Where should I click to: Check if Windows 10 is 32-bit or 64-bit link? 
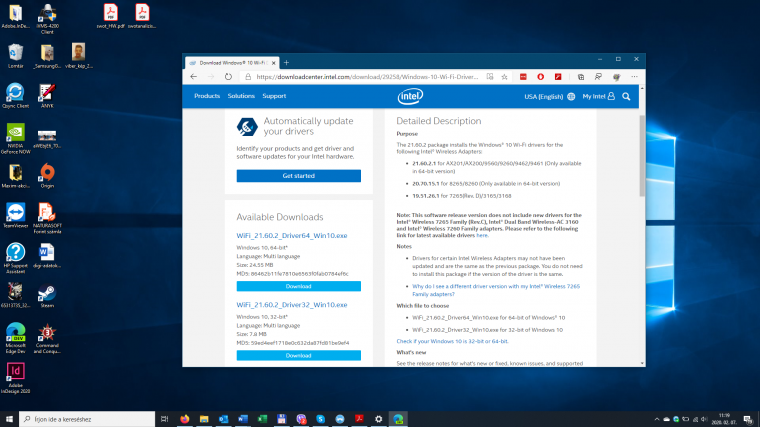[452, 341]
